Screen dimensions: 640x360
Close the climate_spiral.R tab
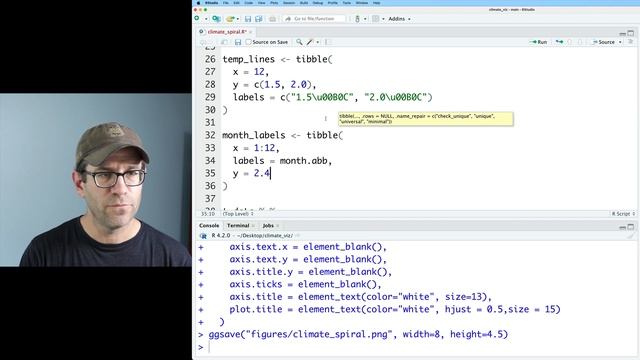click(251, 32)
